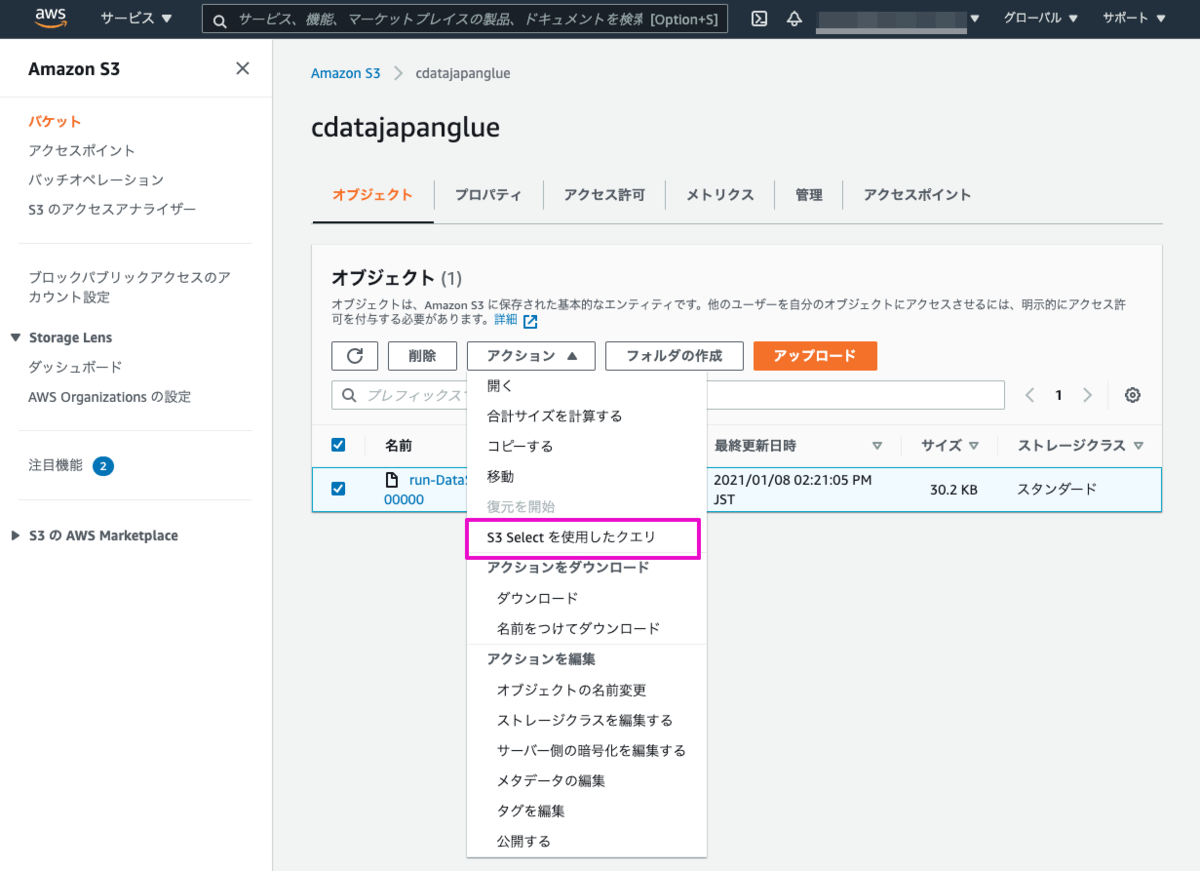Open バッチオペレーション in the sidebar
This screenshot has height=871, width=1200.
click(96, 180)
